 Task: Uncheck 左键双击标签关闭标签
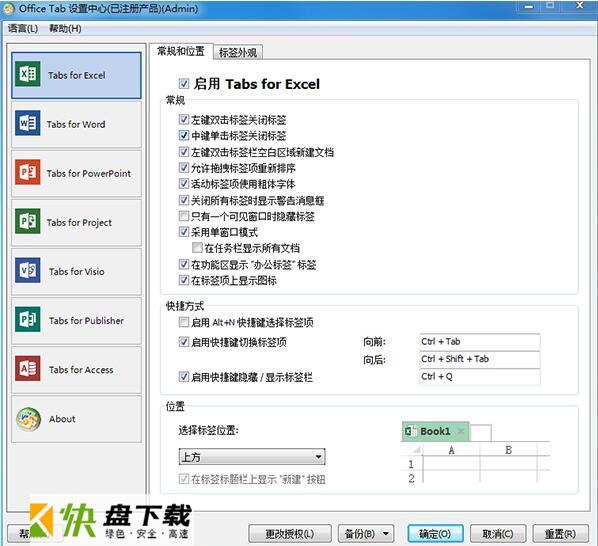coord(183,119)
